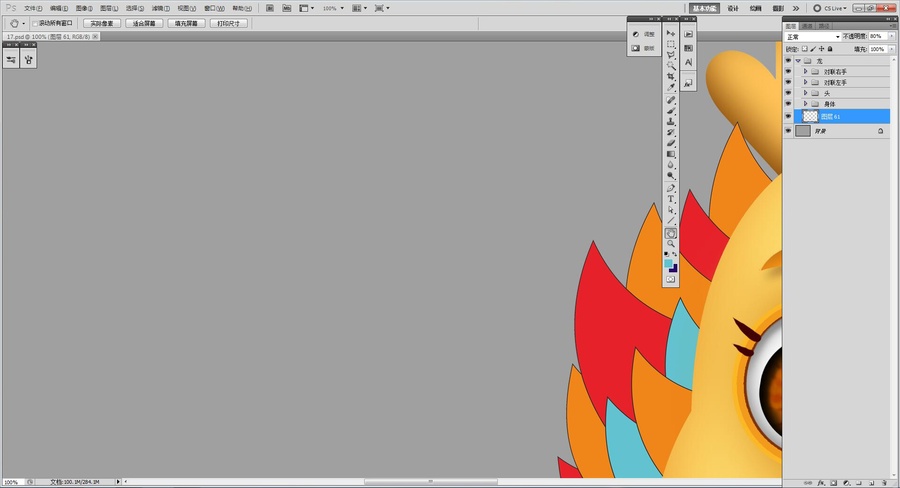The width and height of the screenshot is (900, 488).
Task: Click lock all icon in Layers panel
Action: pos(830,49)
